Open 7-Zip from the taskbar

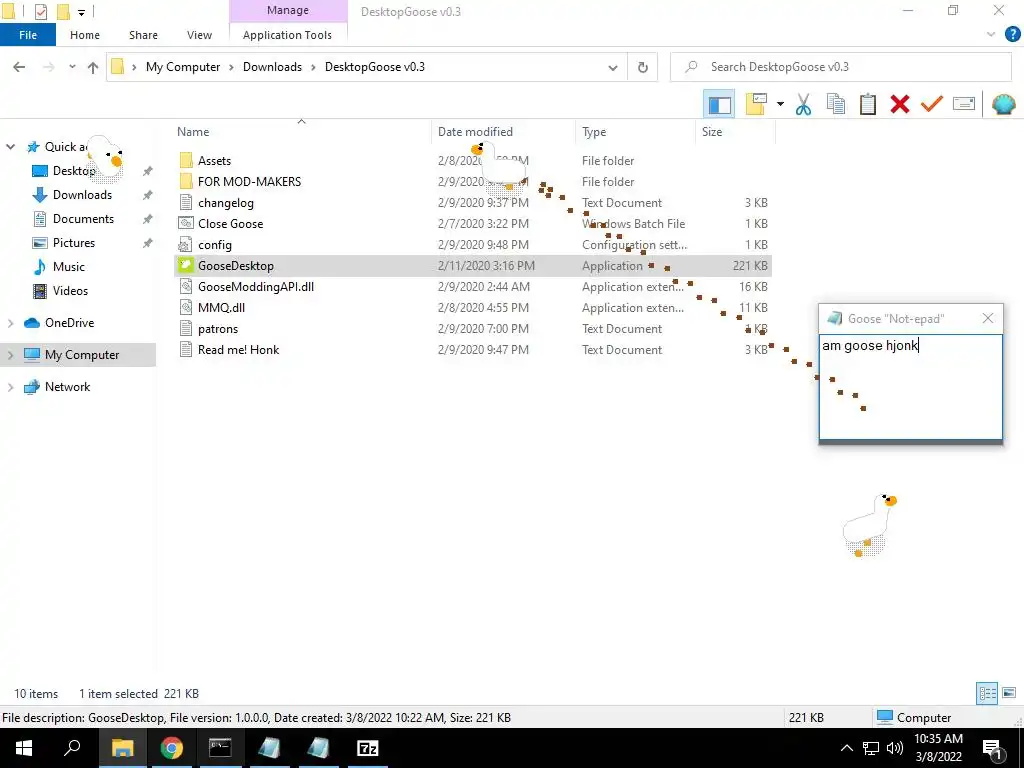(x=368, y=748)
